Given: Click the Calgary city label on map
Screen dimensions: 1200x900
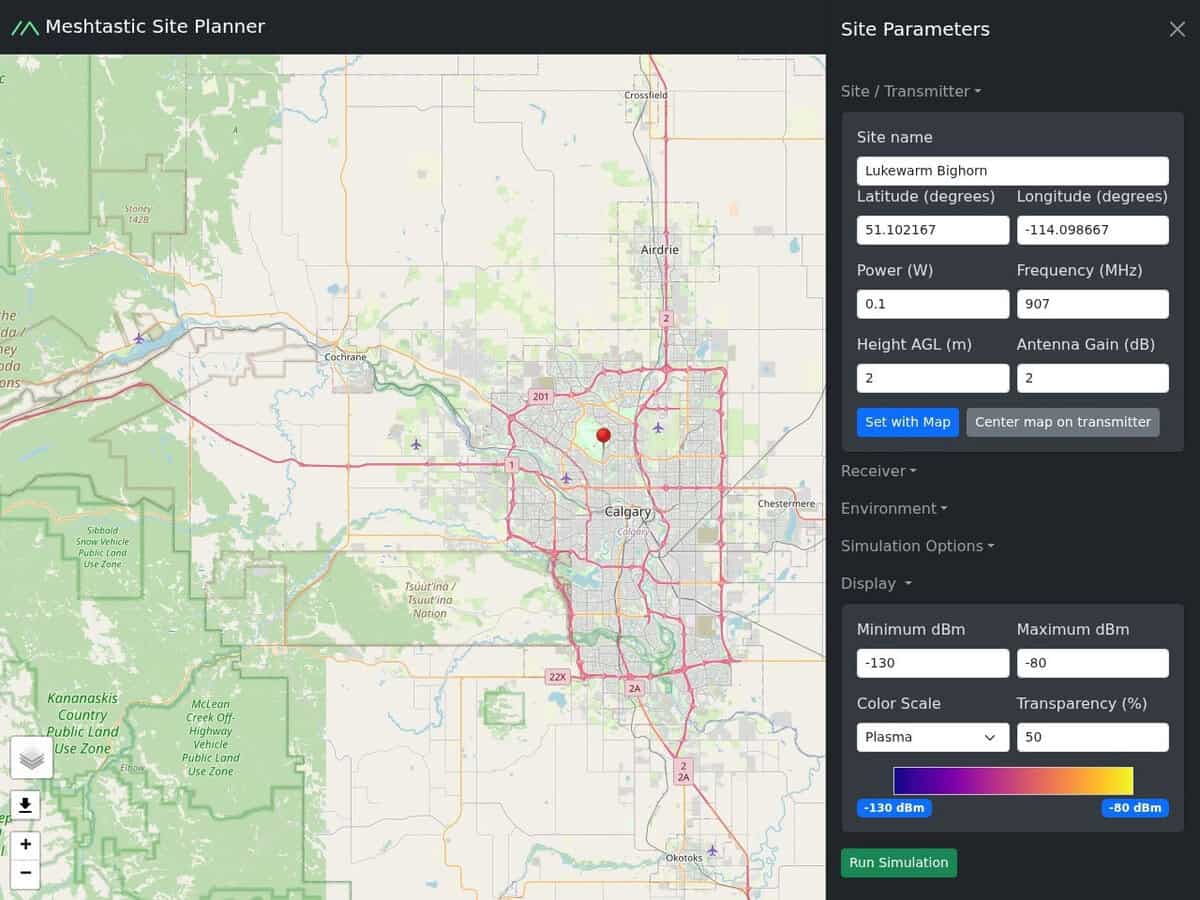Looking at the screenshot, I should click(x=628, y=512).
